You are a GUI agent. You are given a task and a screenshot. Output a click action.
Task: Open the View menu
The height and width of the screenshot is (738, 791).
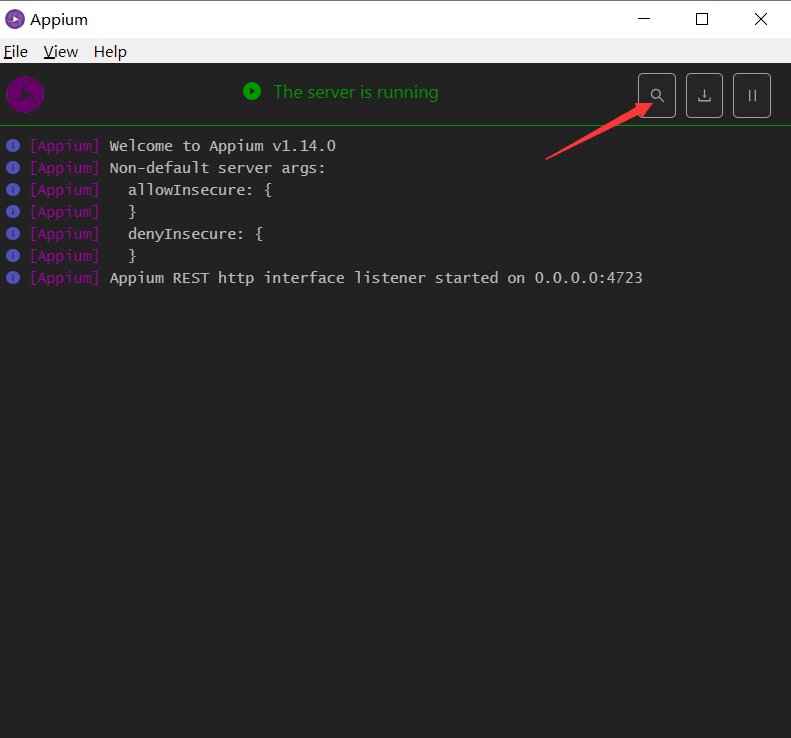[61, 51]
